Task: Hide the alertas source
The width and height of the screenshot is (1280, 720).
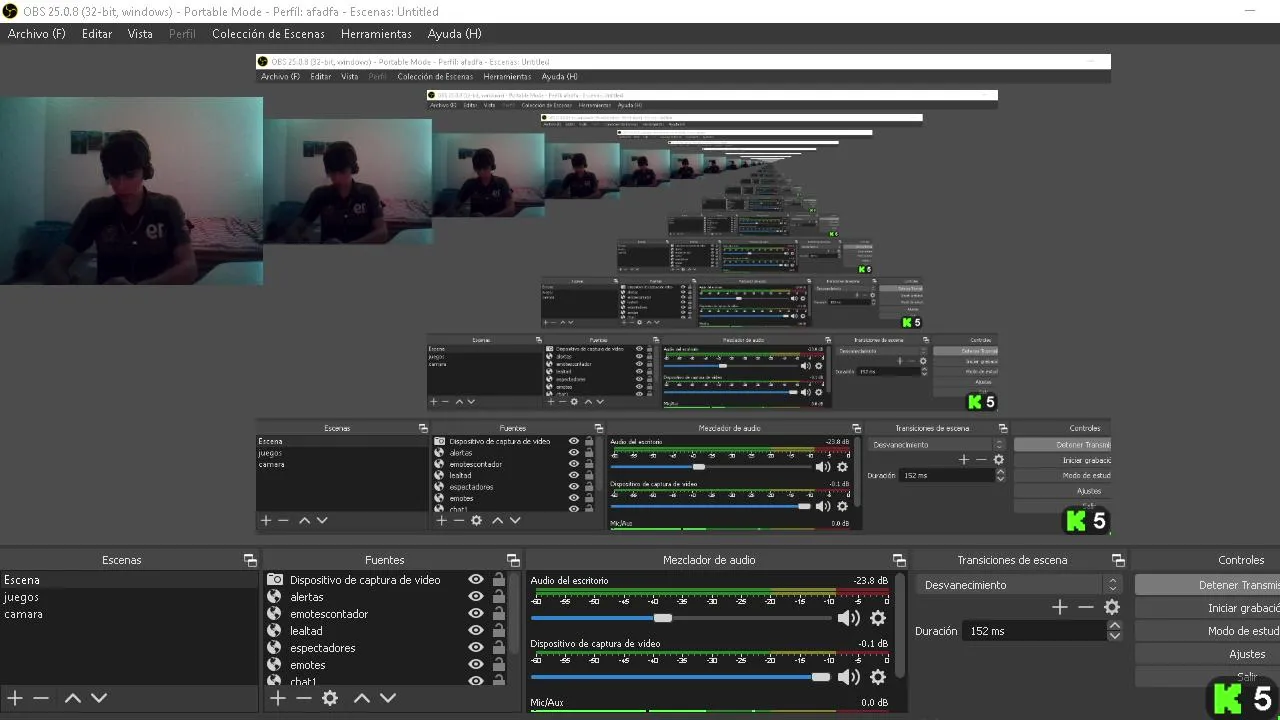Action: pos(476,597)
